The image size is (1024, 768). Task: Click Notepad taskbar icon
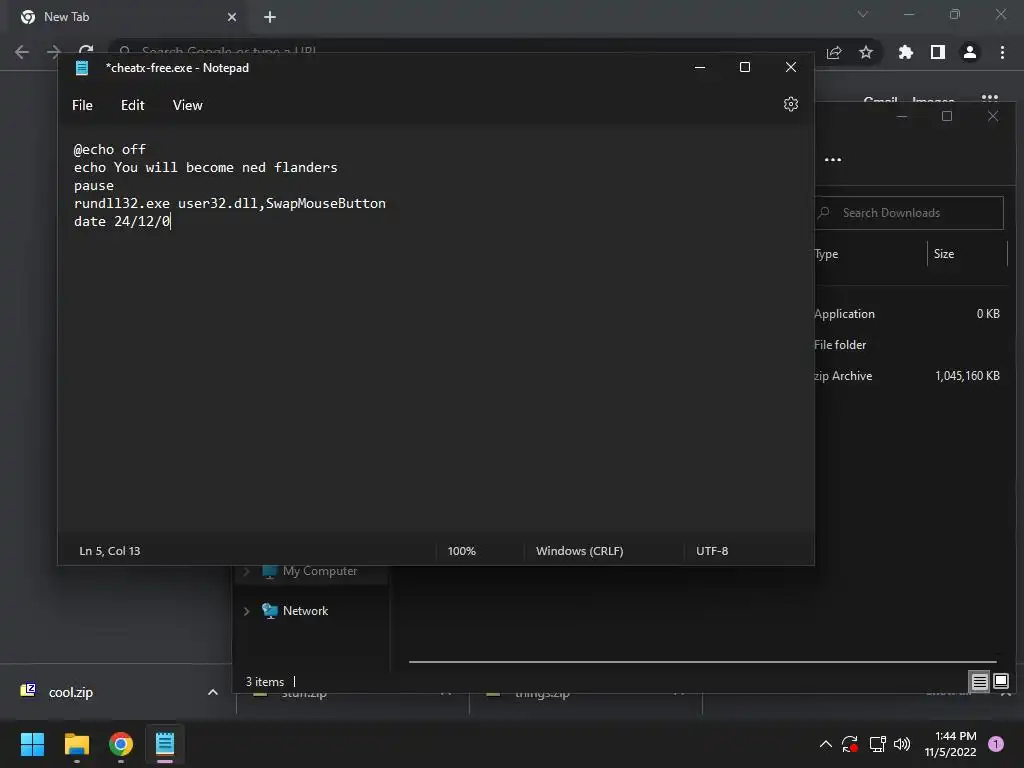(x=165, y=744)
